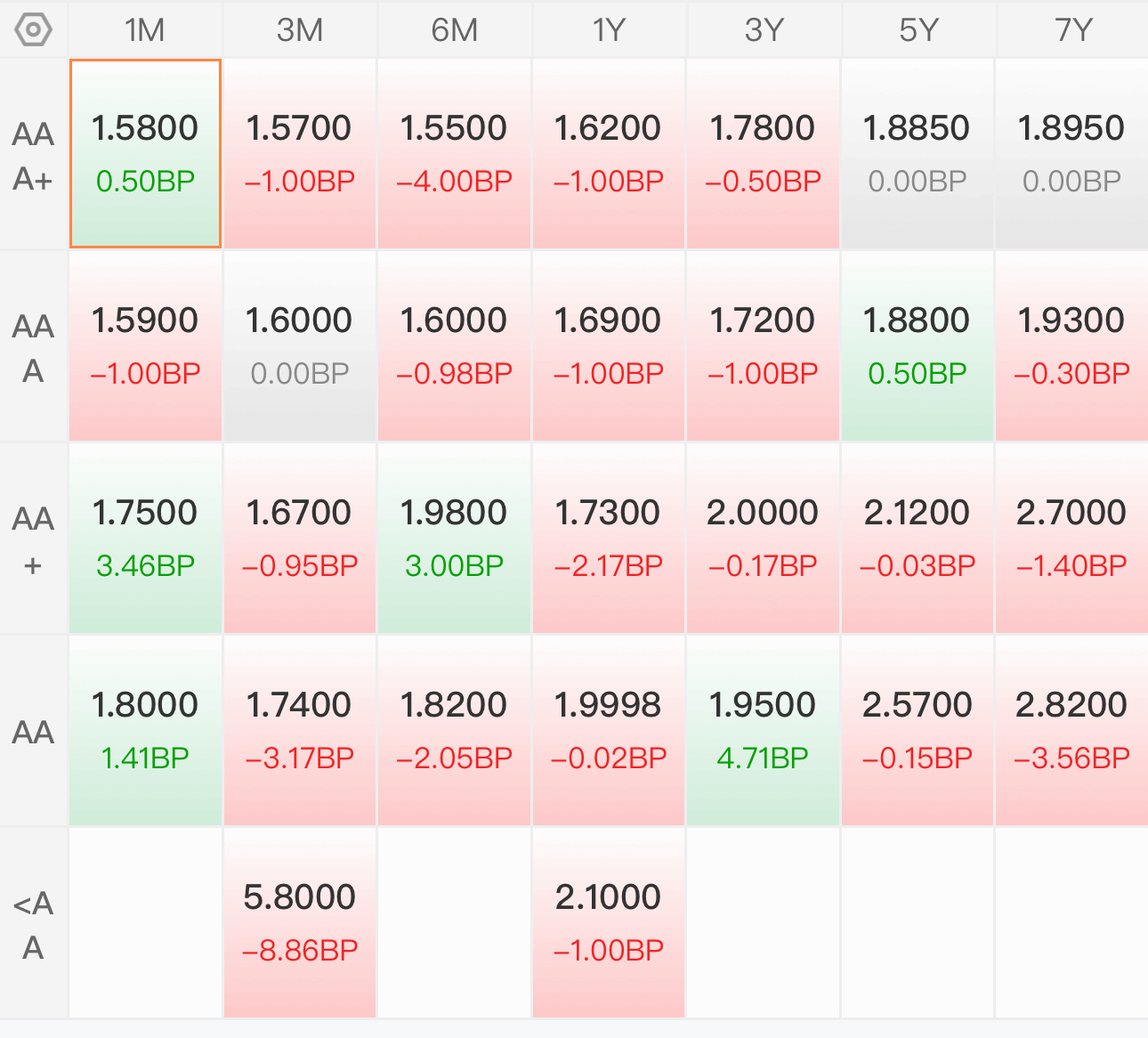Screen dimensions: 1148x1038
Task: Select the 3Y column header
Action: [x=764, y=30]
